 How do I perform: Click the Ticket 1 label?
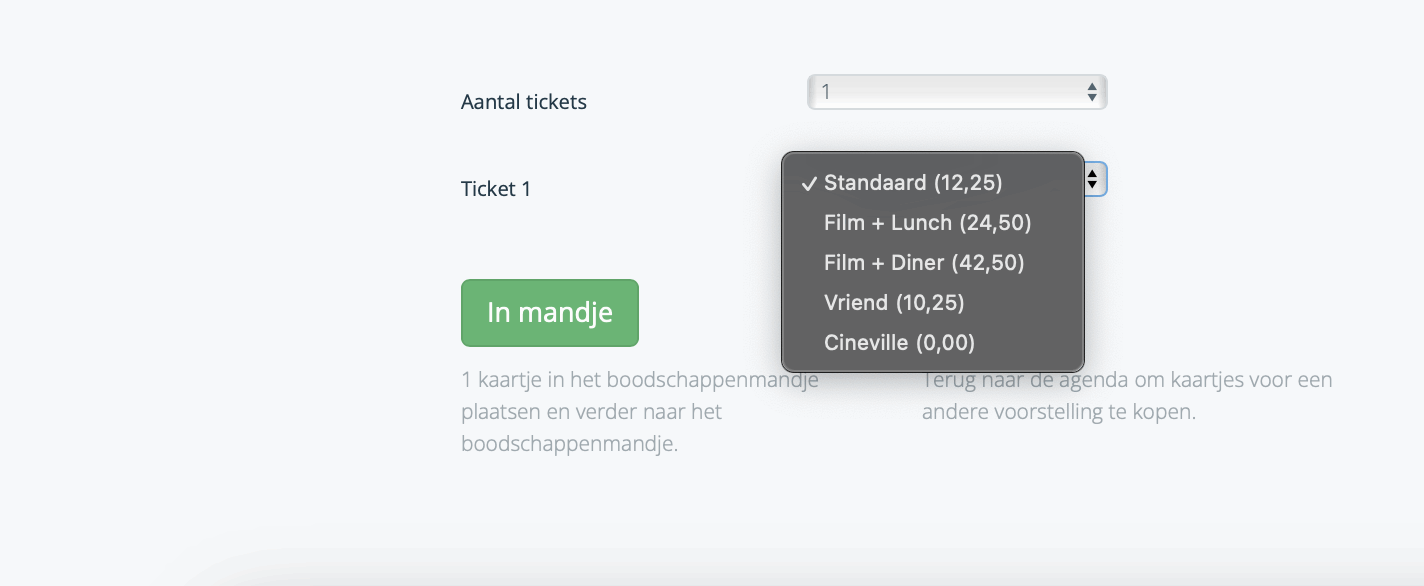[x=495, y=189]
